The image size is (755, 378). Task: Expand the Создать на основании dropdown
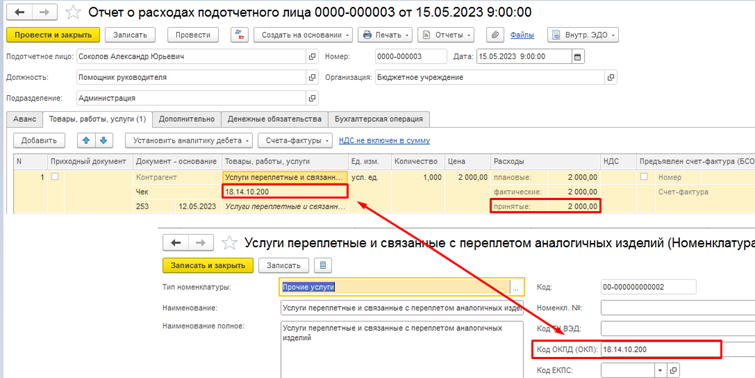(303, 35)
